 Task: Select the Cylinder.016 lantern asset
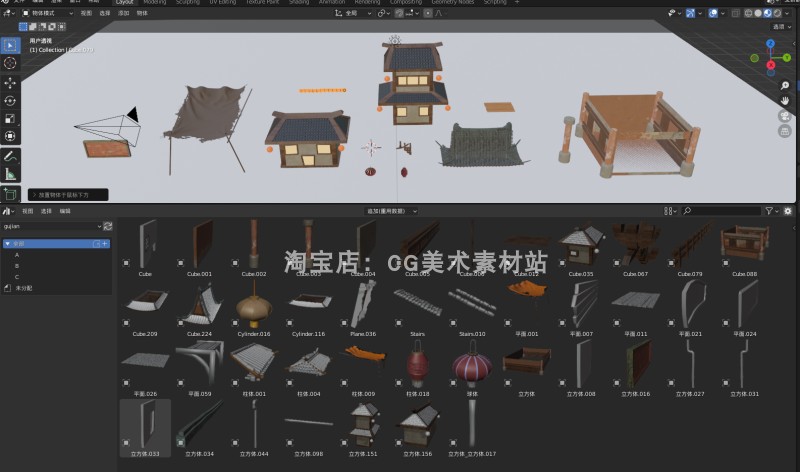tap(254, 308)
